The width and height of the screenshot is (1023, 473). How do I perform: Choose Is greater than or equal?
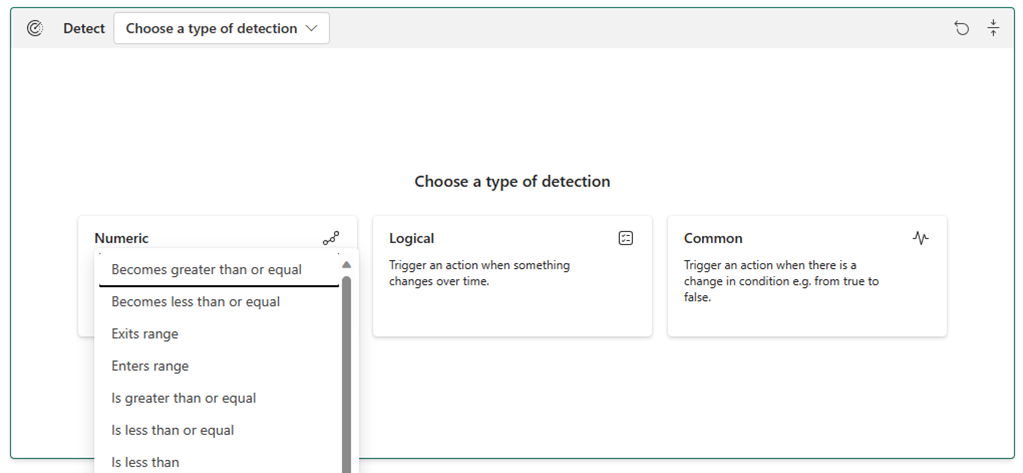coord(219,397)
